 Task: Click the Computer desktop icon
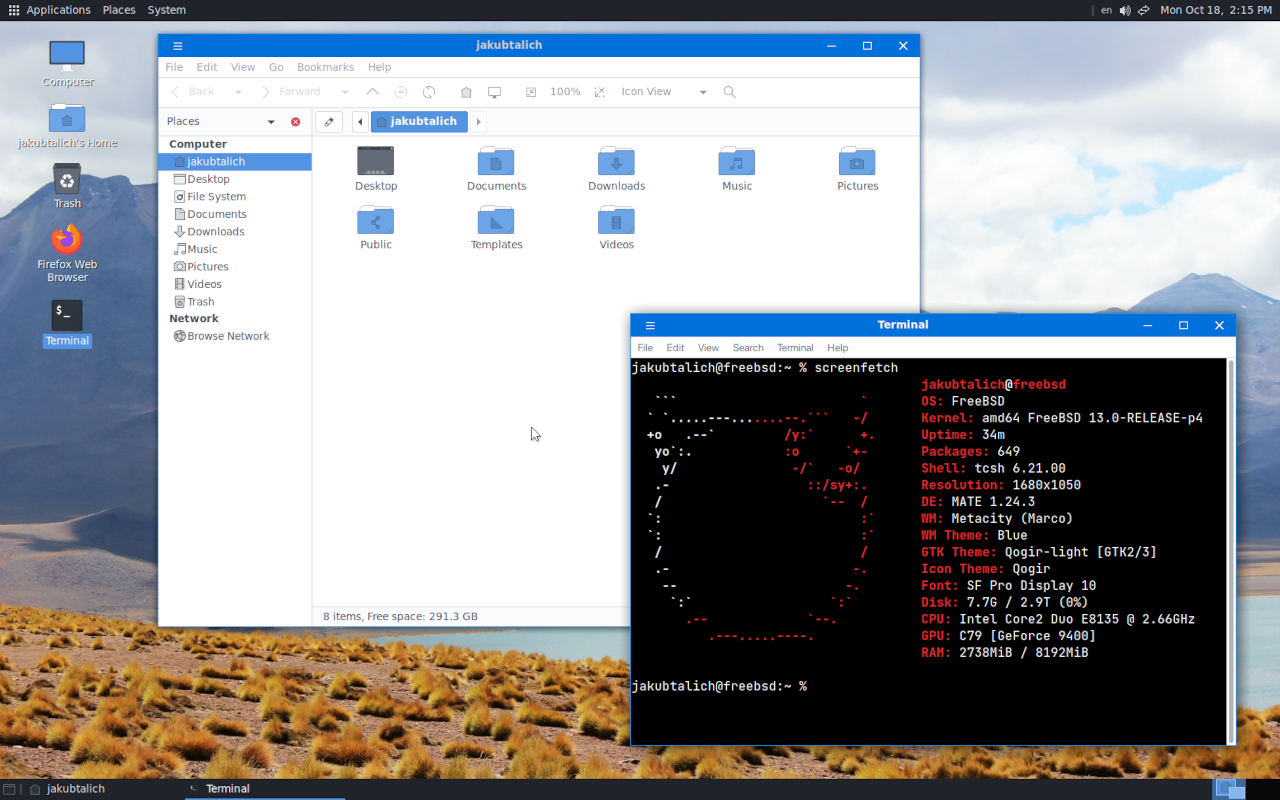tap(68, 64)
